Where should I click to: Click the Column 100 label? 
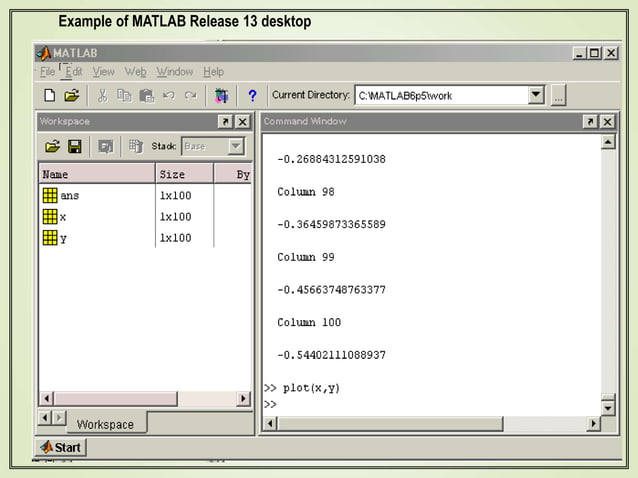click(x=309, y=322)
